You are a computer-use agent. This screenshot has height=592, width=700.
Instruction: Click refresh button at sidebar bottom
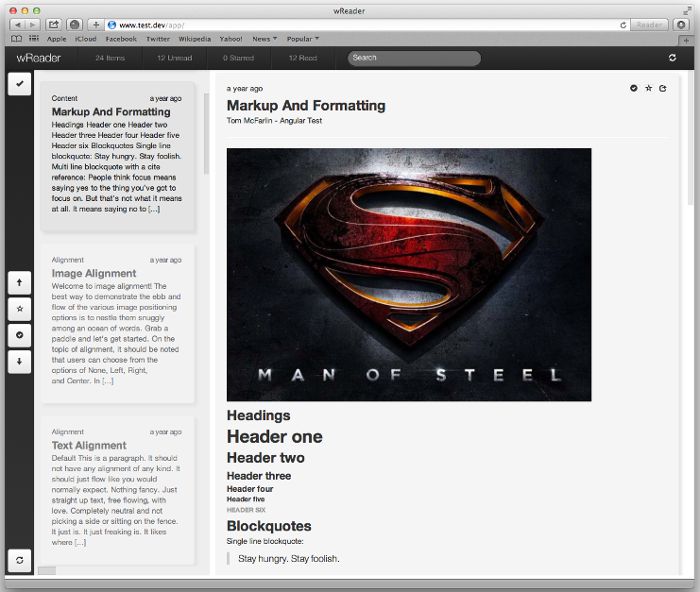click(20, 560)
